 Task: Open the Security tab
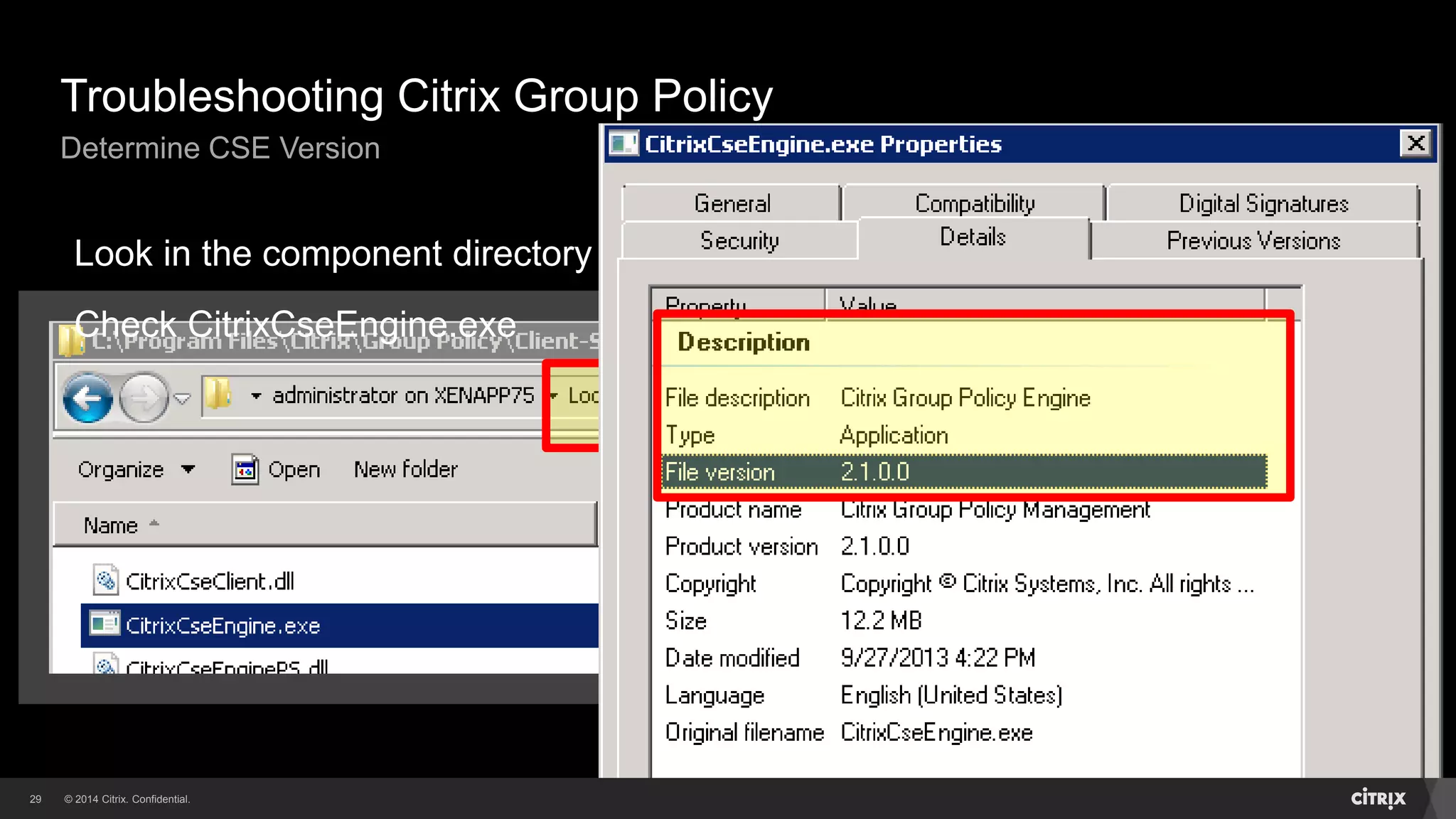(739, 241)
